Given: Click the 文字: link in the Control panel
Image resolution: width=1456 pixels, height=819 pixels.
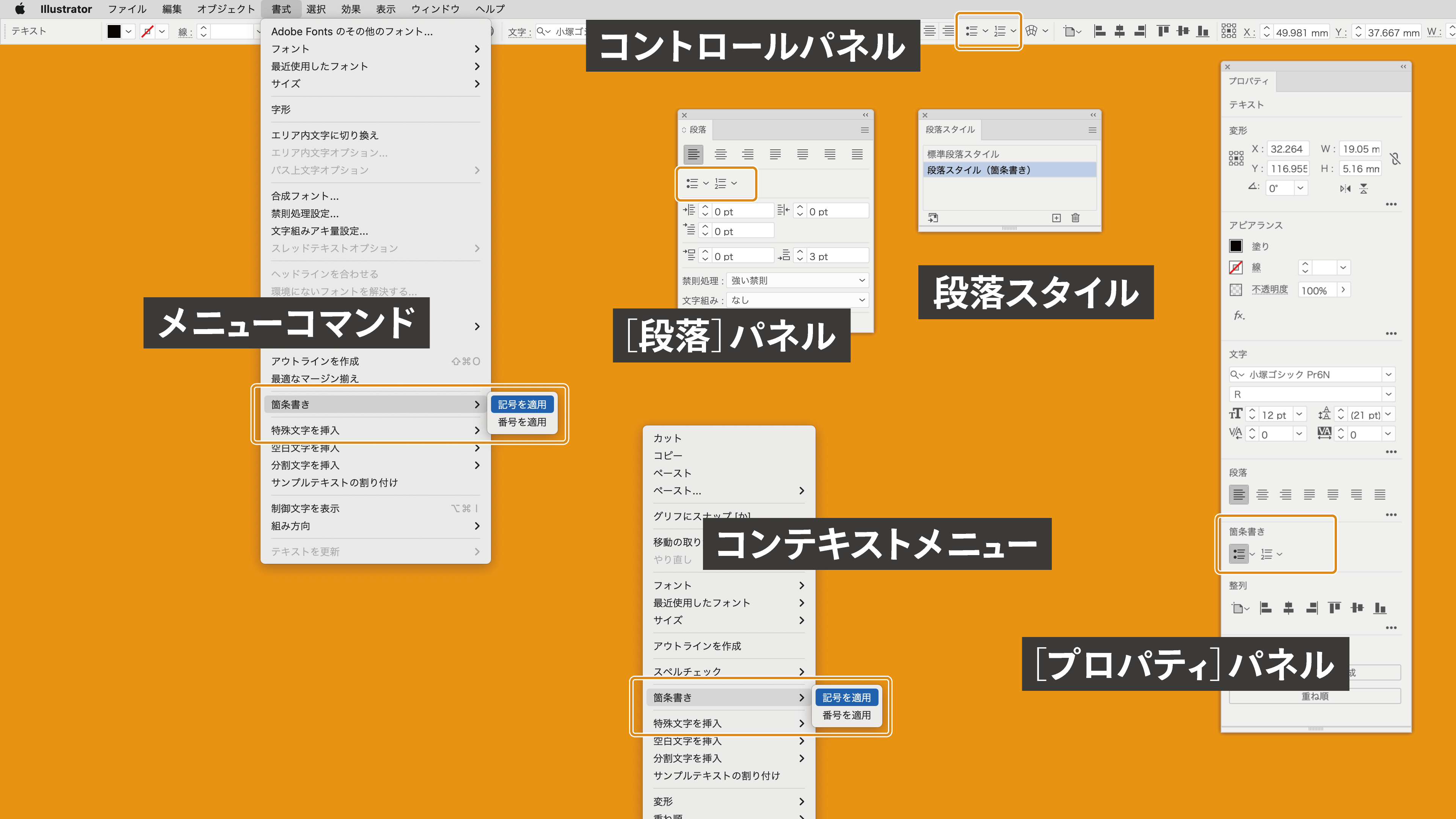Looking at the screenshot, I should click(x=519, y=32).
